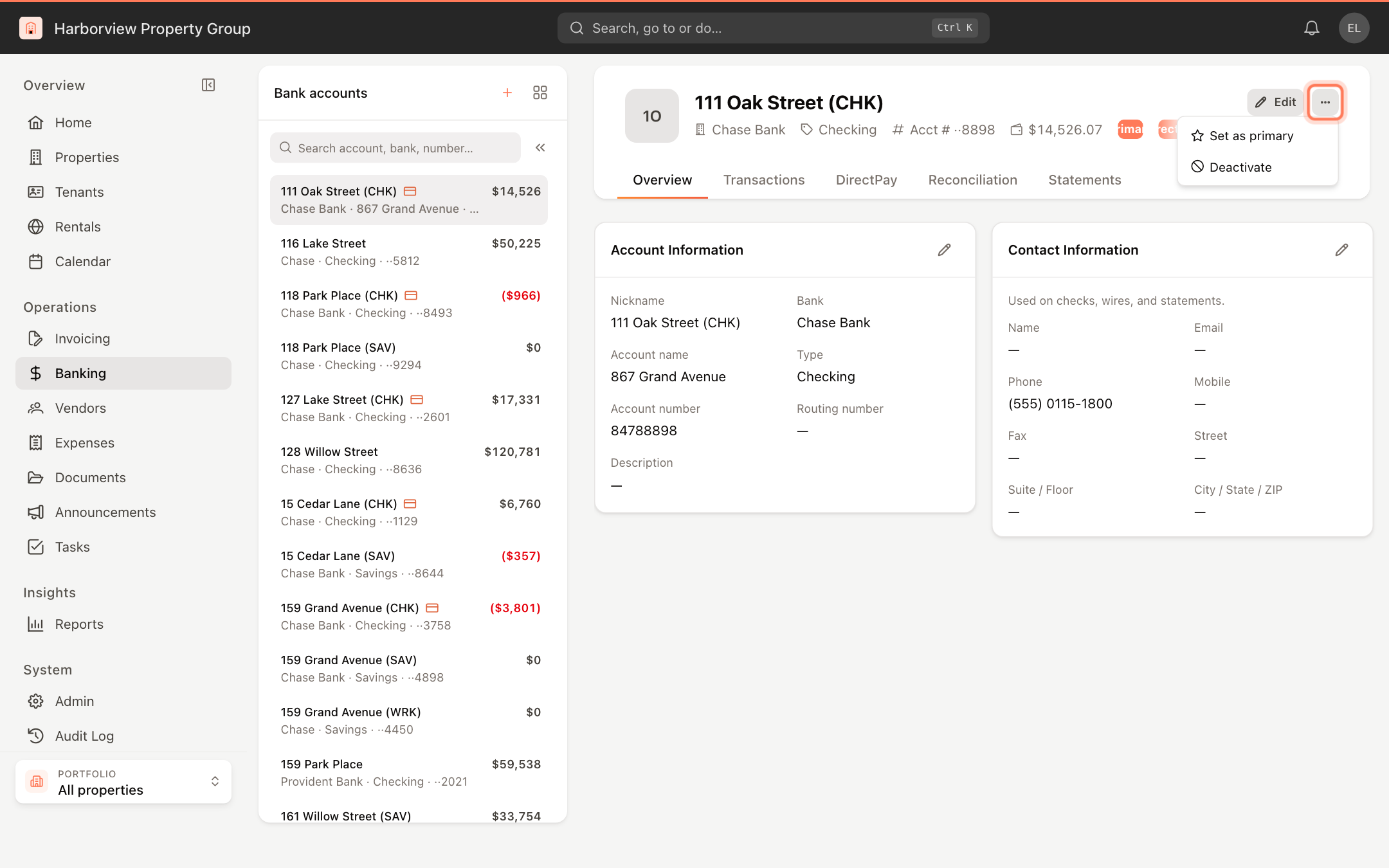Select 159 Grand Avenue (CHK) account
1389x868 pixels.
pyautogui.click(x=409, y=617)
